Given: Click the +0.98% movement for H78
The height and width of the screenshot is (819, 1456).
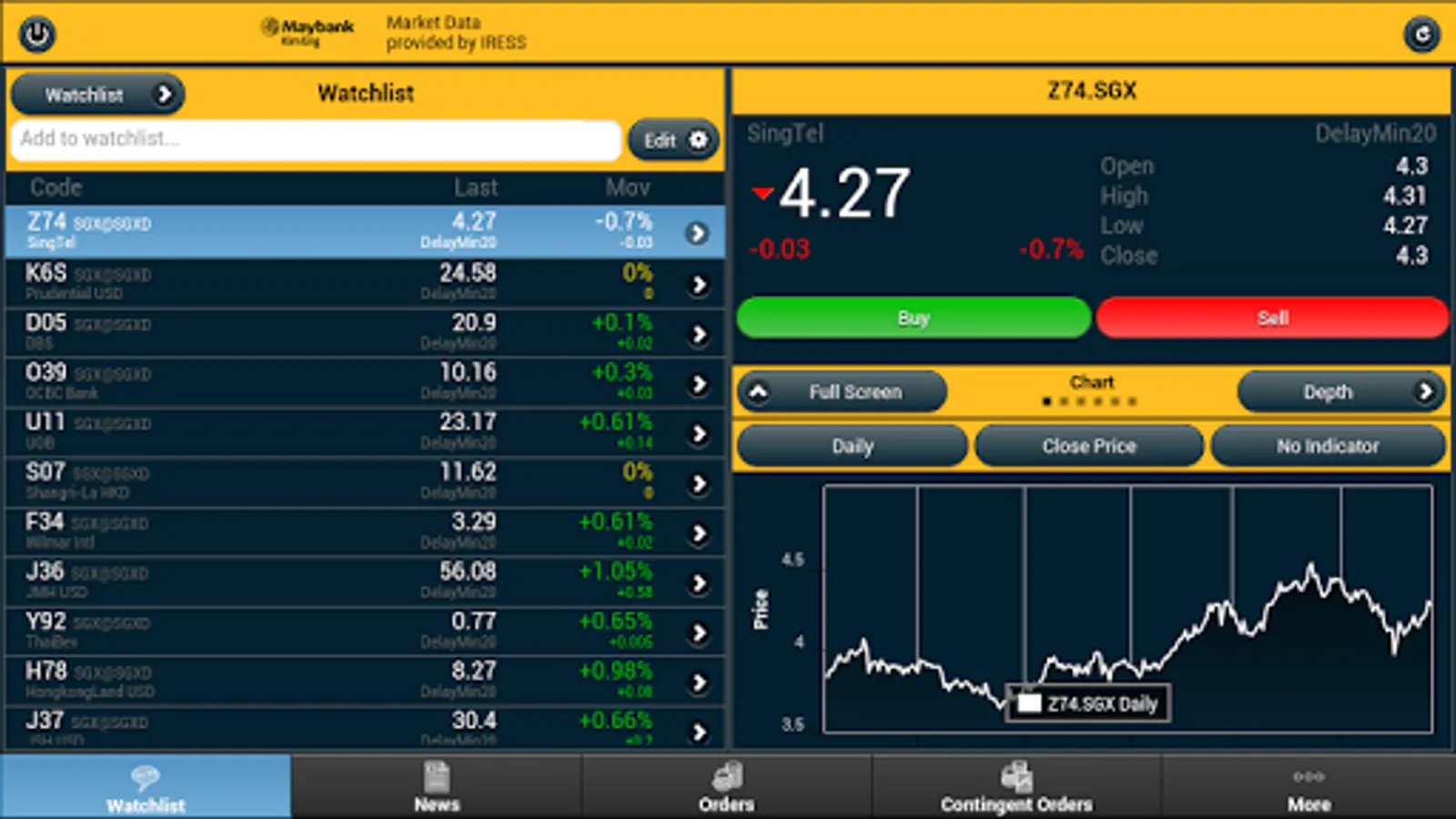Looking at the screenshot, I should [616, 671].
